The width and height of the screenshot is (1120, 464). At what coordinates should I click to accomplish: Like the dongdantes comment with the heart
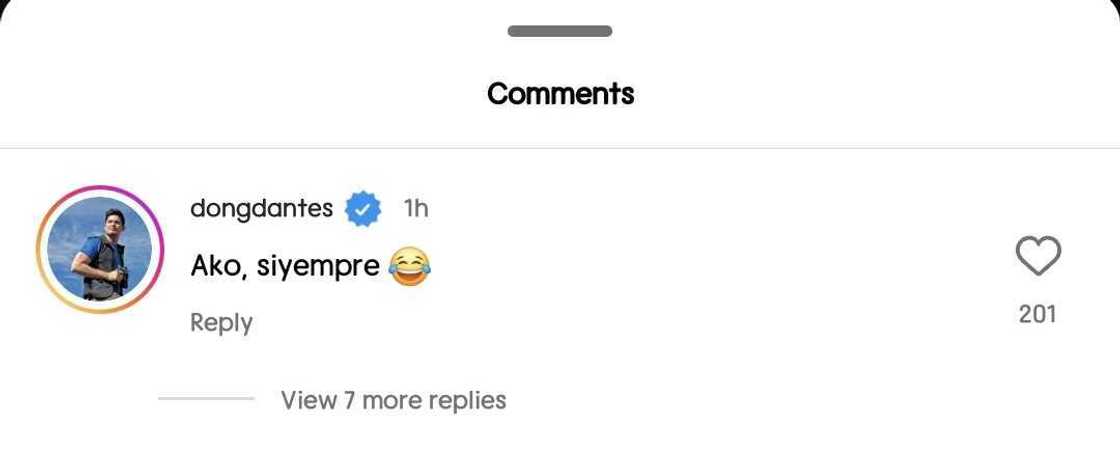(x=1038, y=257)
